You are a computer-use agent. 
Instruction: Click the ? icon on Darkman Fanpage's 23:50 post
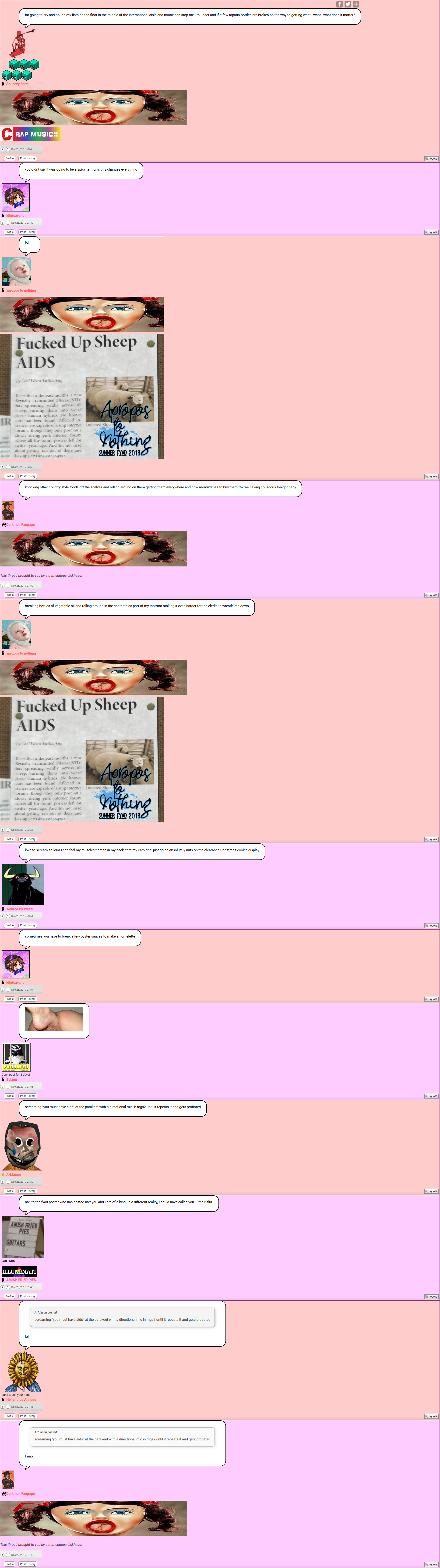tap(8, 586)
